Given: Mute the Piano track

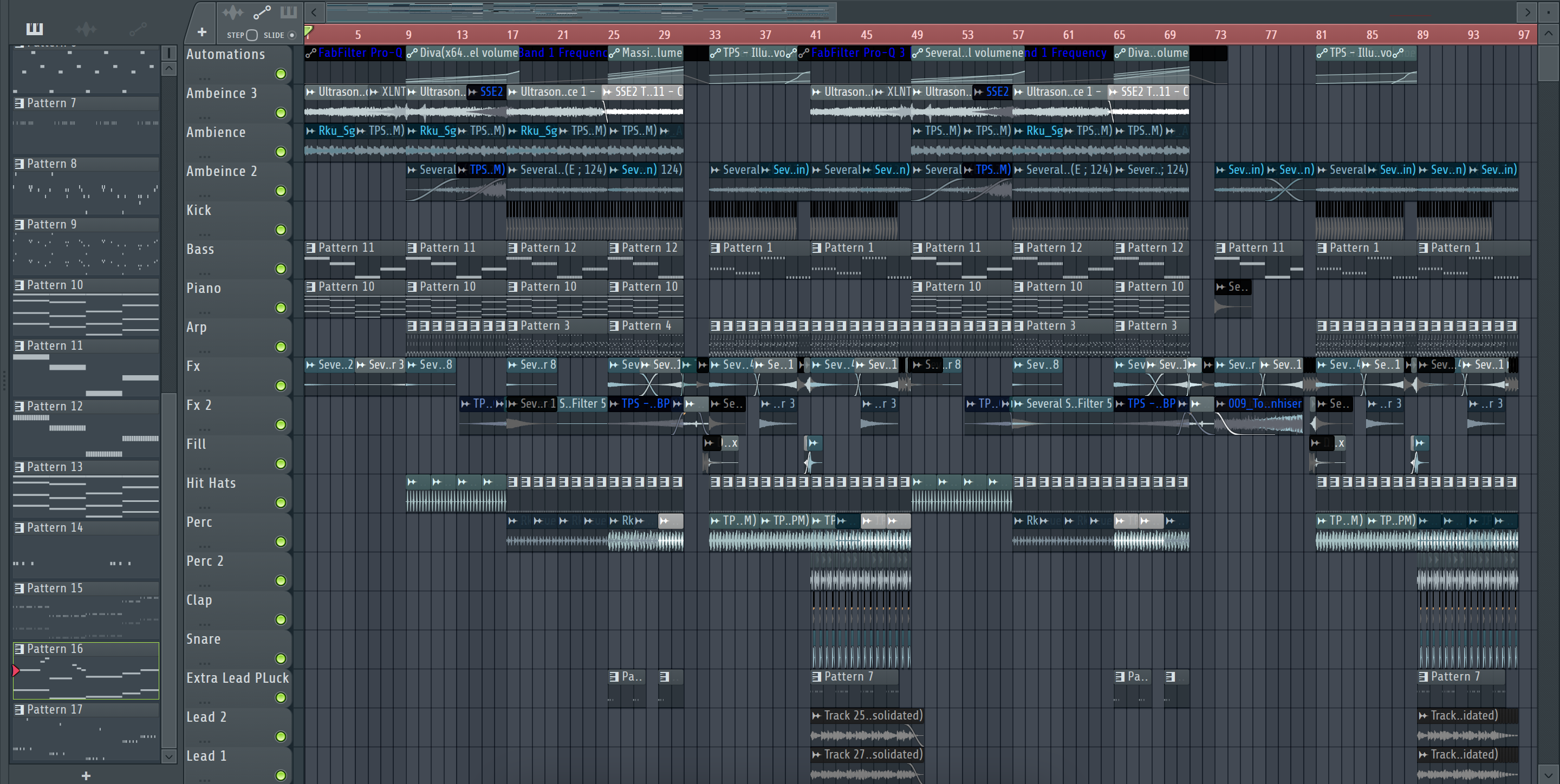Looking at the screenshot, I should click(281, 308).
